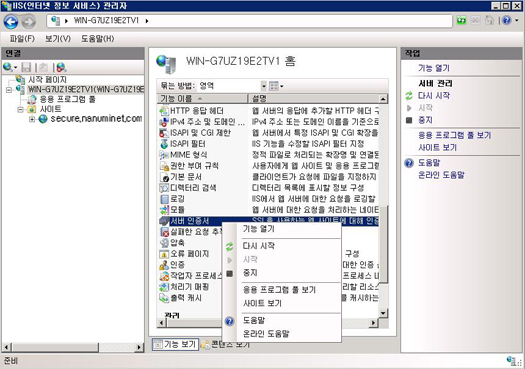Click the save icon in 연결 toolbar
This screenshot has height=369, width=525.
pyautogui.click(x=26, y=67)
